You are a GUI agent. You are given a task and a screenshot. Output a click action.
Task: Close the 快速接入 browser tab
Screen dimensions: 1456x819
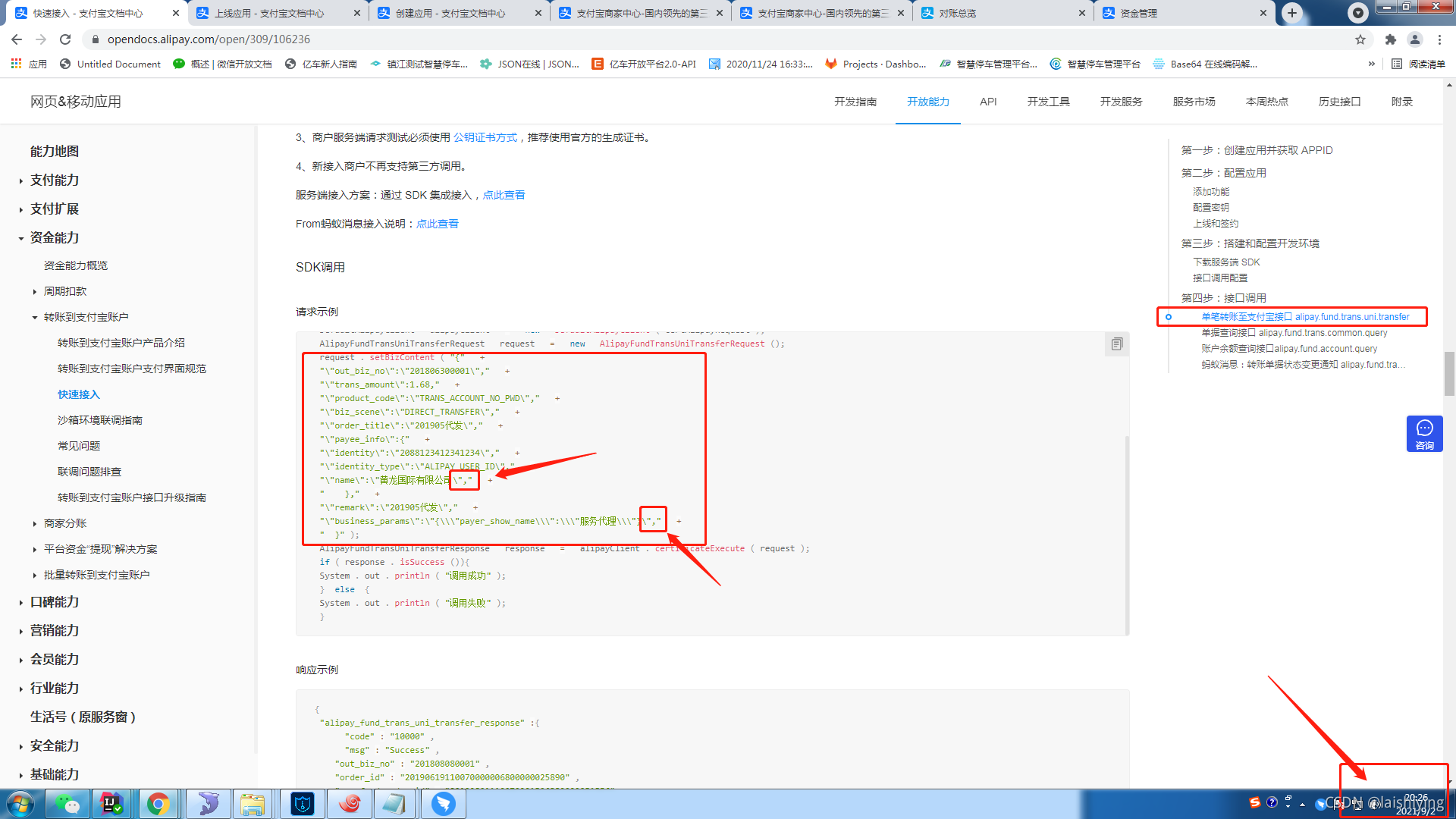[x=175, y=13]
